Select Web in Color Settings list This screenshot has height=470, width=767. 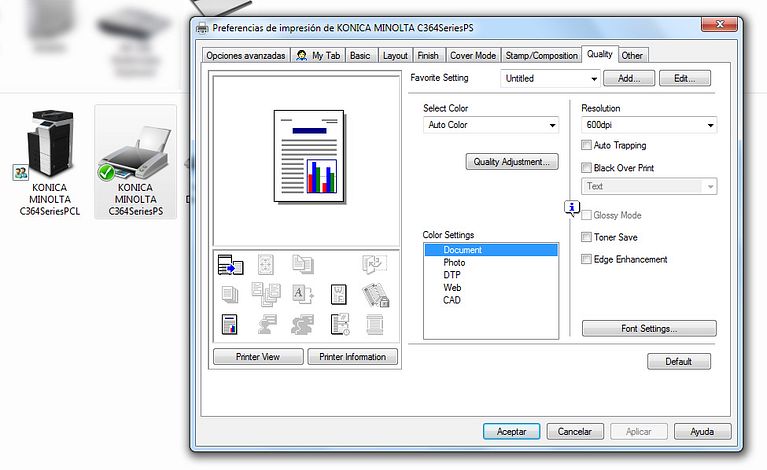(491, 288)
